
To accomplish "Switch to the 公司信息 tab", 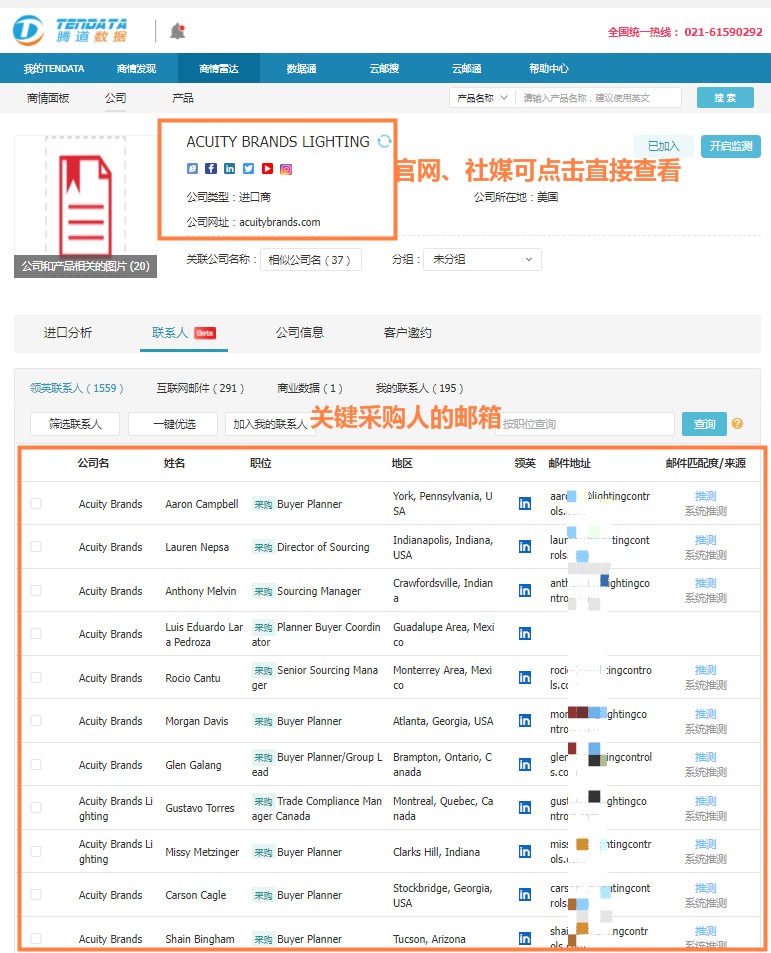I will (x=300, y=332).
